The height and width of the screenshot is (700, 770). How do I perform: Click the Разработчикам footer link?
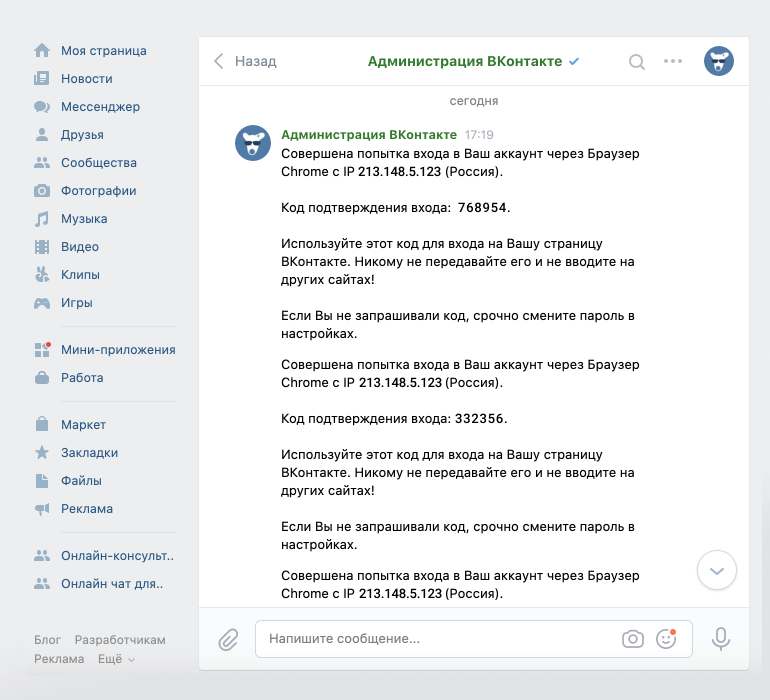tap(120, 640)
